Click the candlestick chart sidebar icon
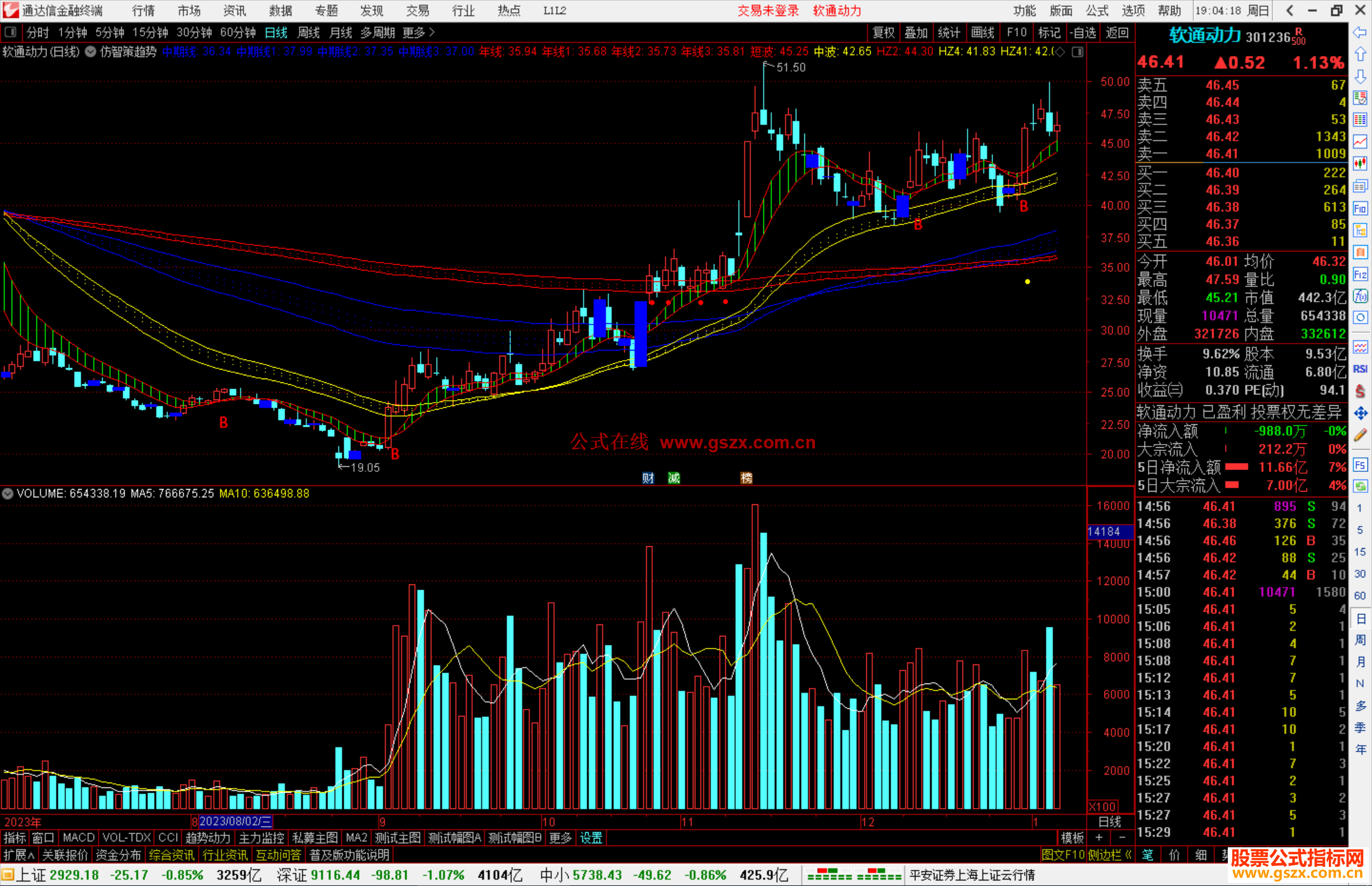The height and width of the screenshot is (886, 1372). point(1360,164)
